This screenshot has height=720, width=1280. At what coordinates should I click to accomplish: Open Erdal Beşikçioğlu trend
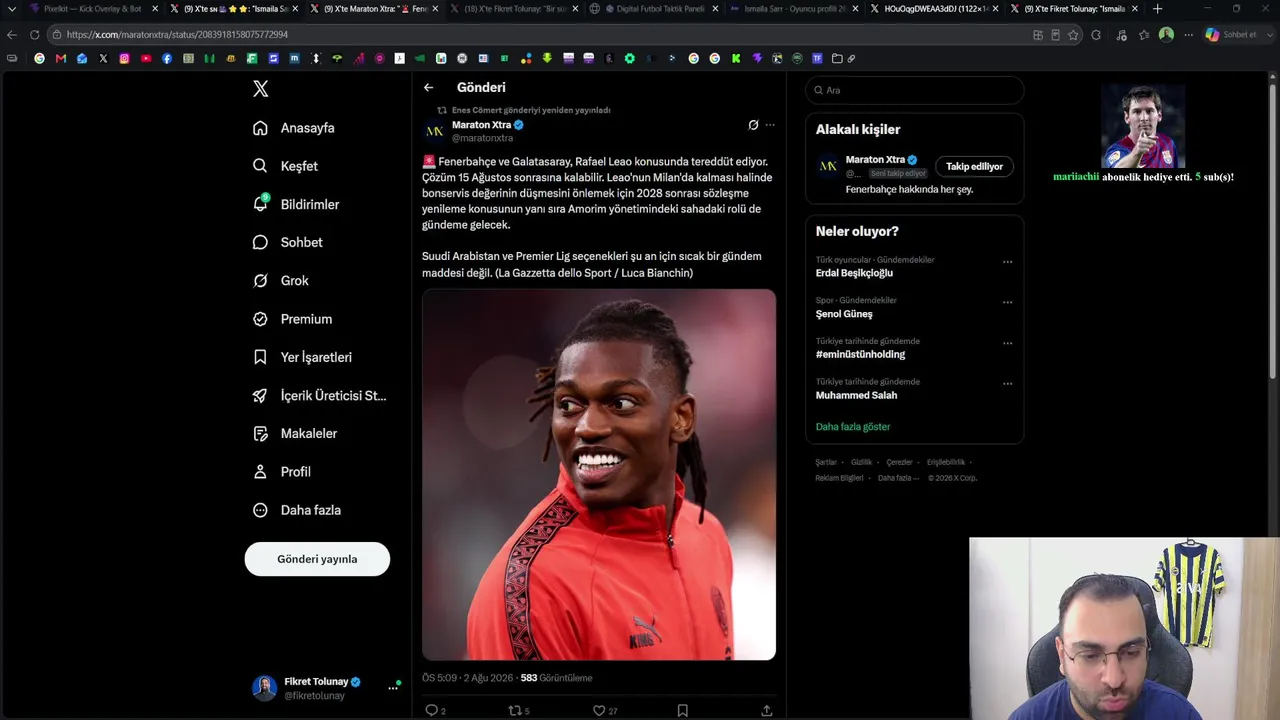[x=855, y=273]
